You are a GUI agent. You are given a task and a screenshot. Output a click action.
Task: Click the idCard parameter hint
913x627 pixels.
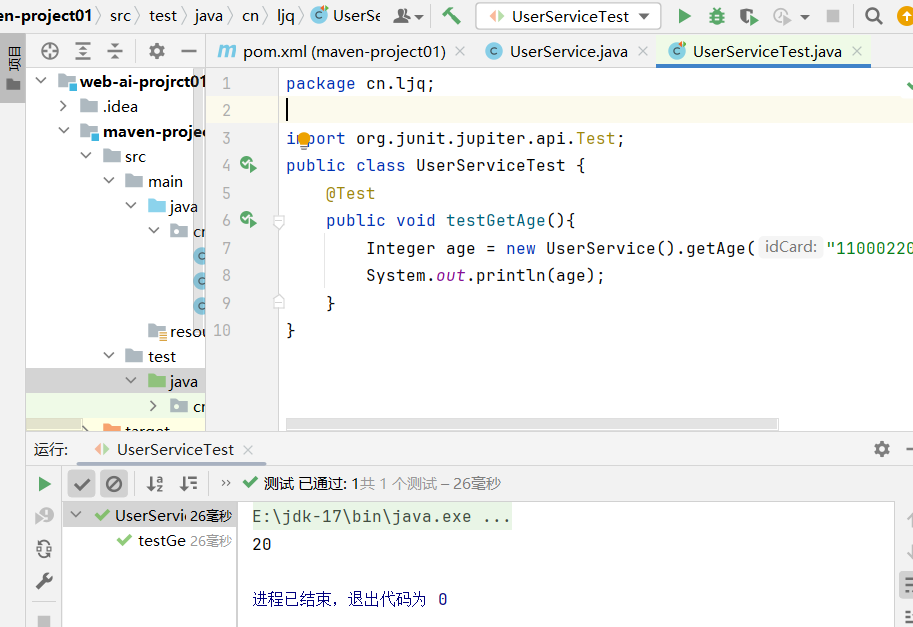[x=790, y=247]
